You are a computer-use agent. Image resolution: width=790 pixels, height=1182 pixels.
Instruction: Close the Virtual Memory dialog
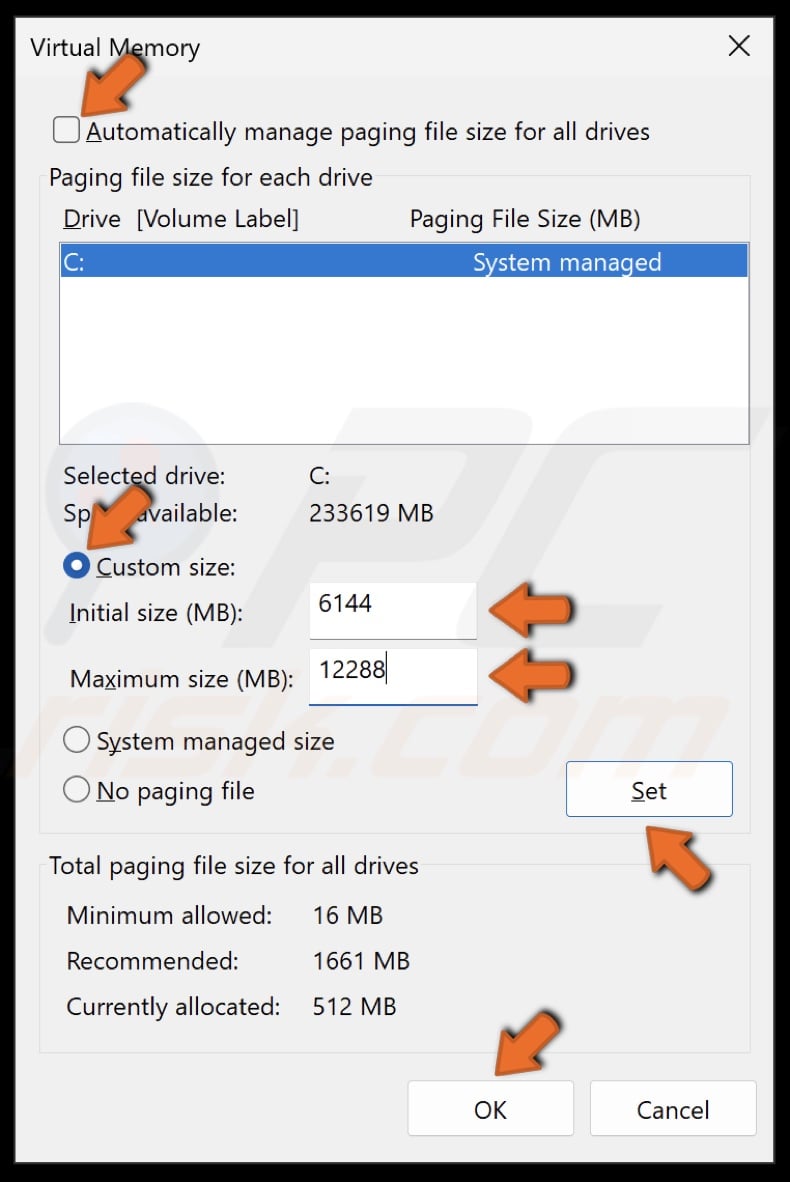coord(738,46)
